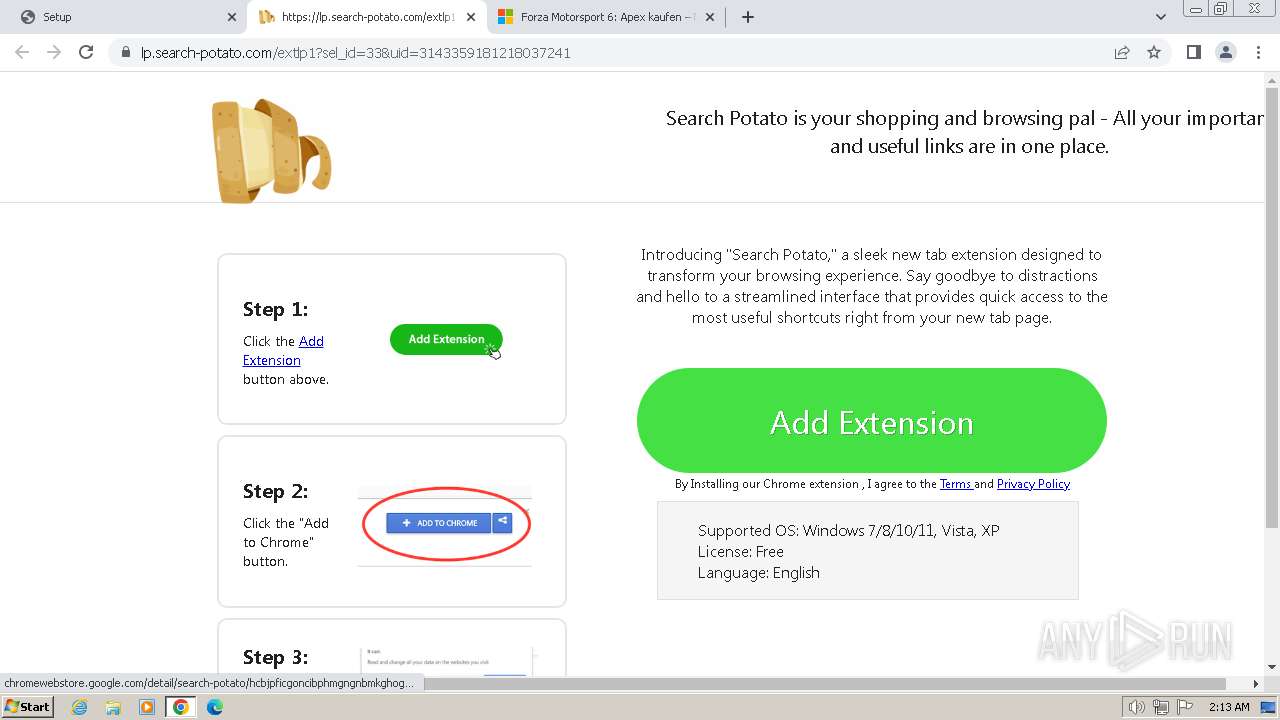This screenshot has height=720, width=1280.
Task: Open media player from taskbar
Action: [147, 707]
